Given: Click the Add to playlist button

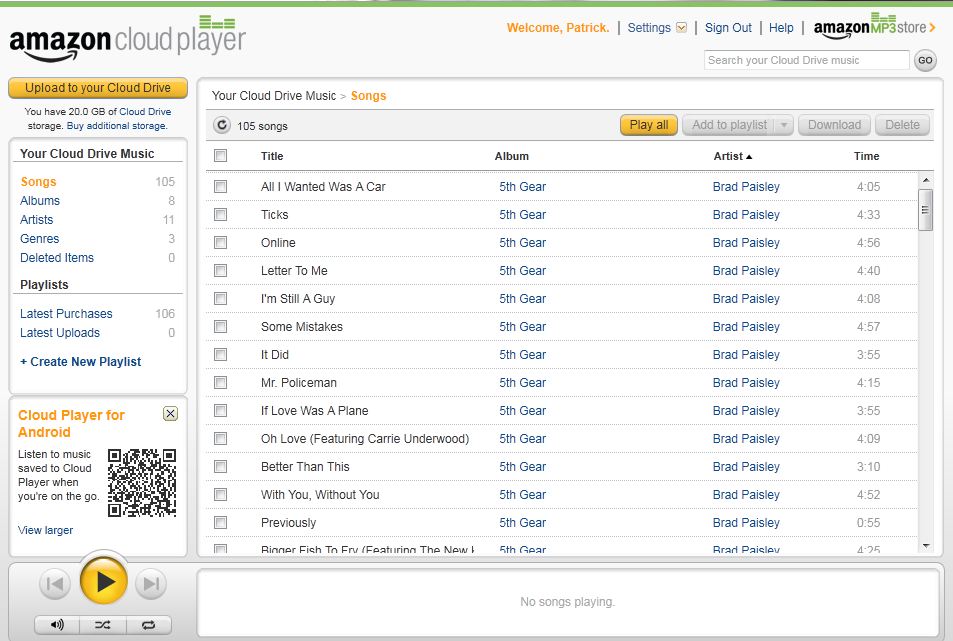Looking at the screenshot, I should point(729,125).
